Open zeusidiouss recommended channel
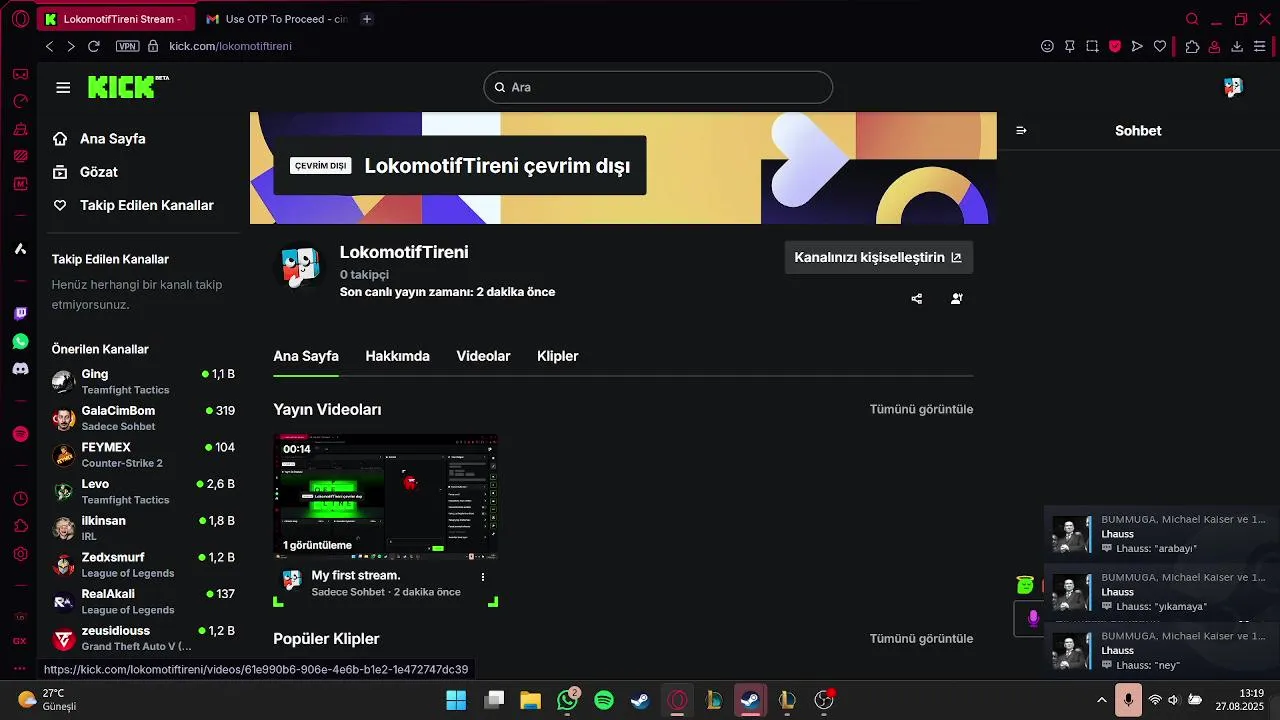This screenshot has height=720, width=1280. (x=143, y=638)
